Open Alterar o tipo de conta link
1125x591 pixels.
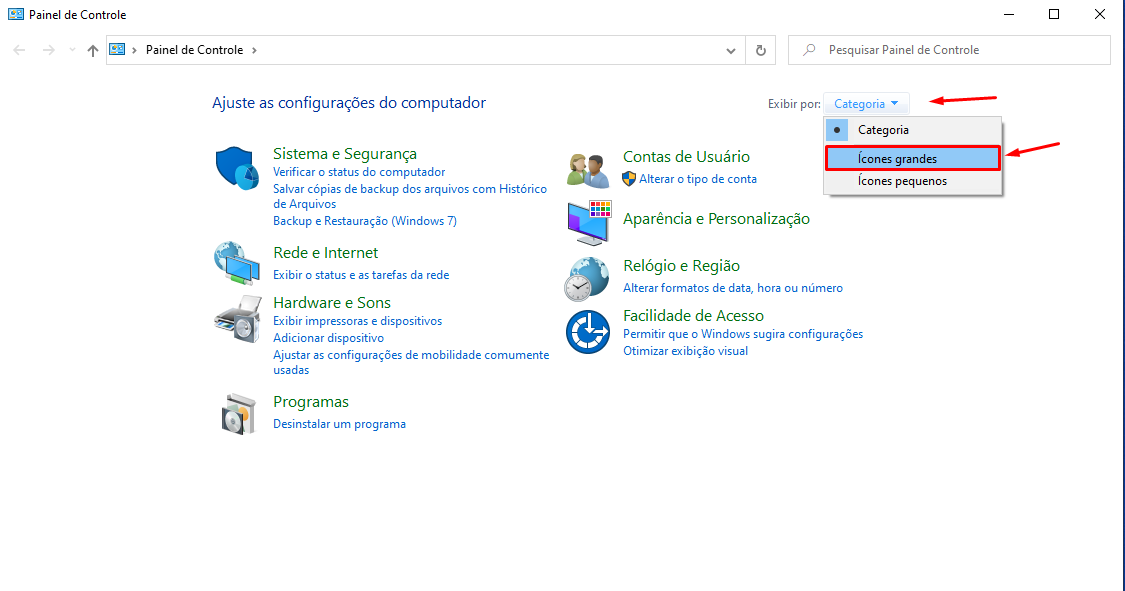point(697,179)
